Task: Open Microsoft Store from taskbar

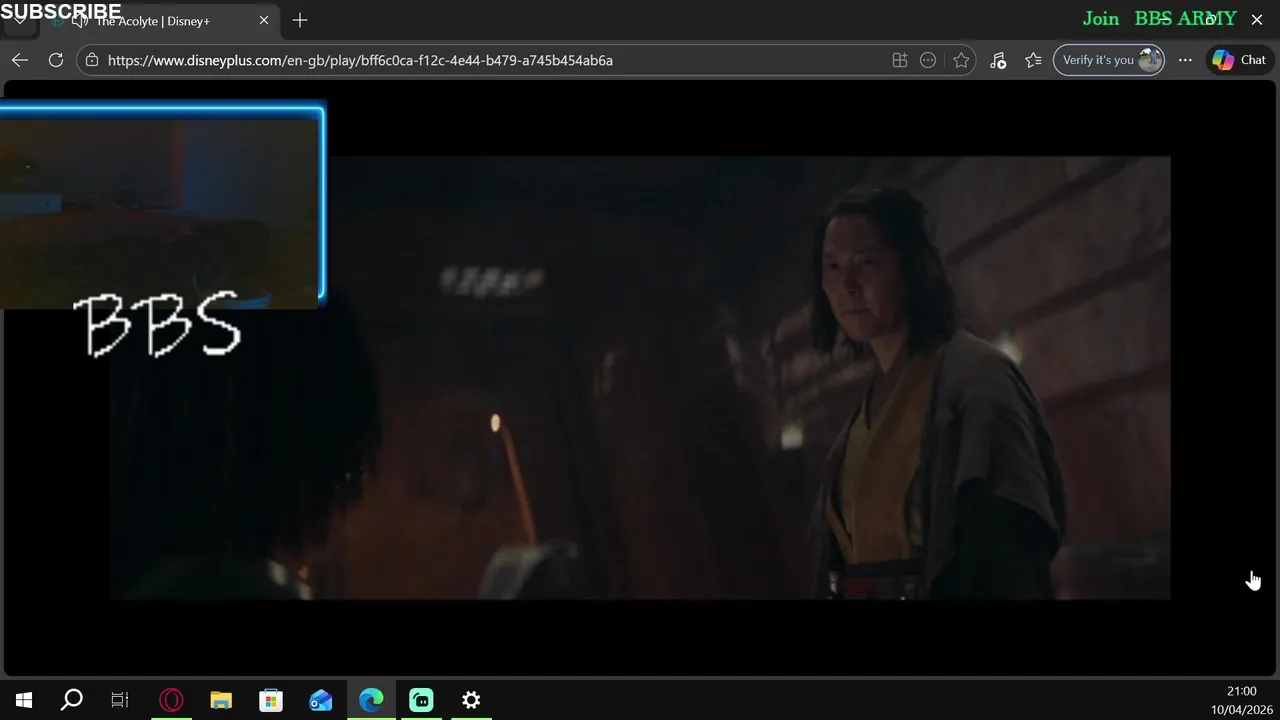Action: 271,700
